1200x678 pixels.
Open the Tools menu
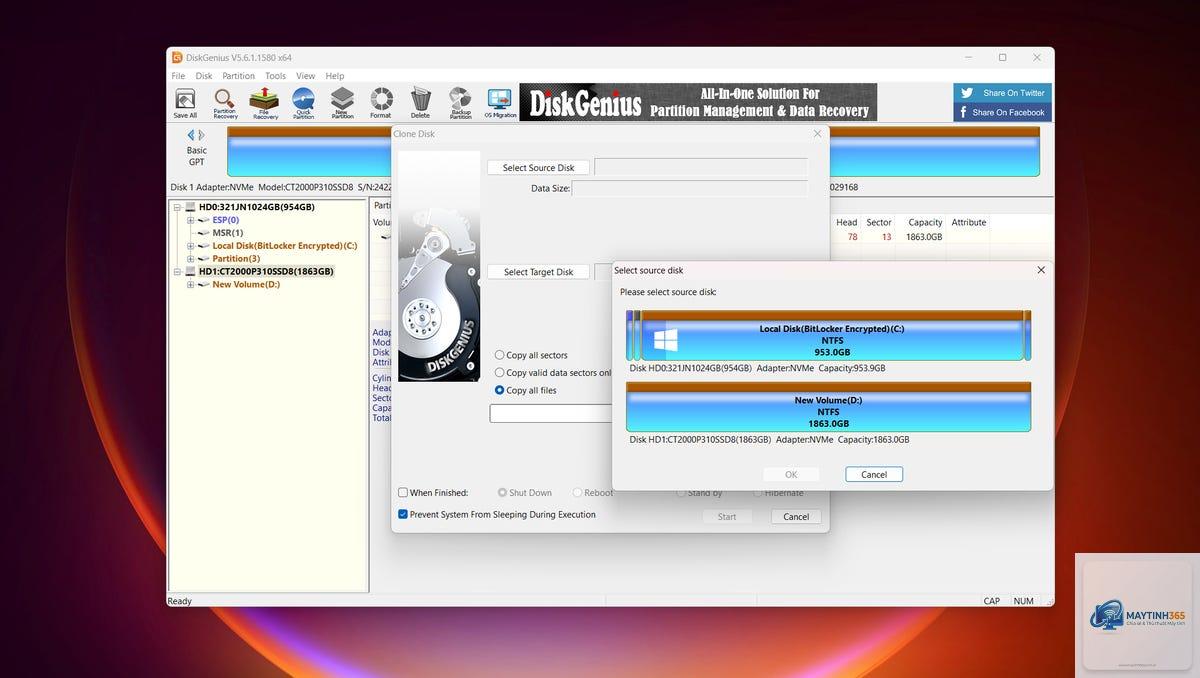[x=275, y=76]
